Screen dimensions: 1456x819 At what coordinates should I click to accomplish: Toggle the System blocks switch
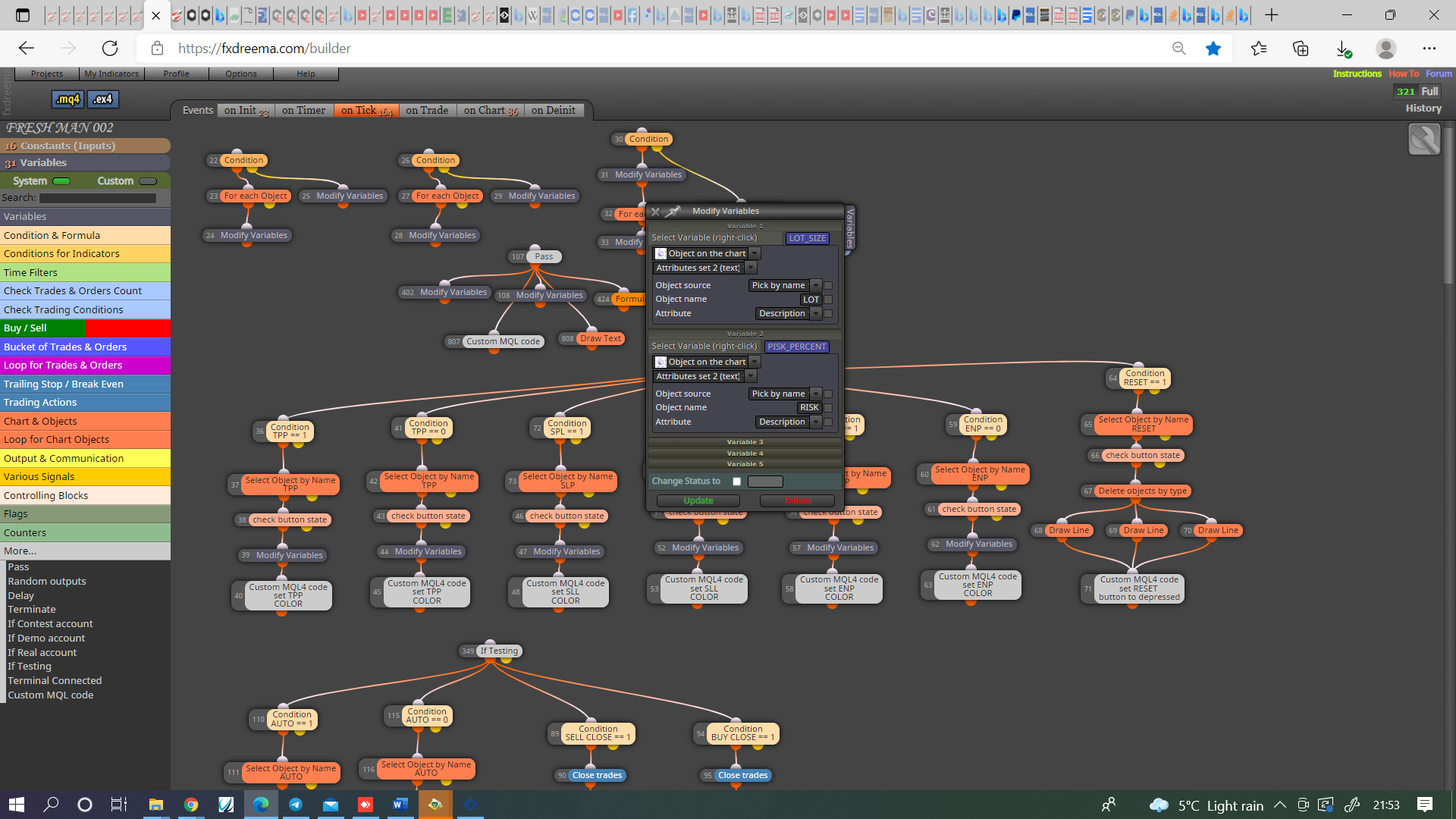tap(61, 181)
